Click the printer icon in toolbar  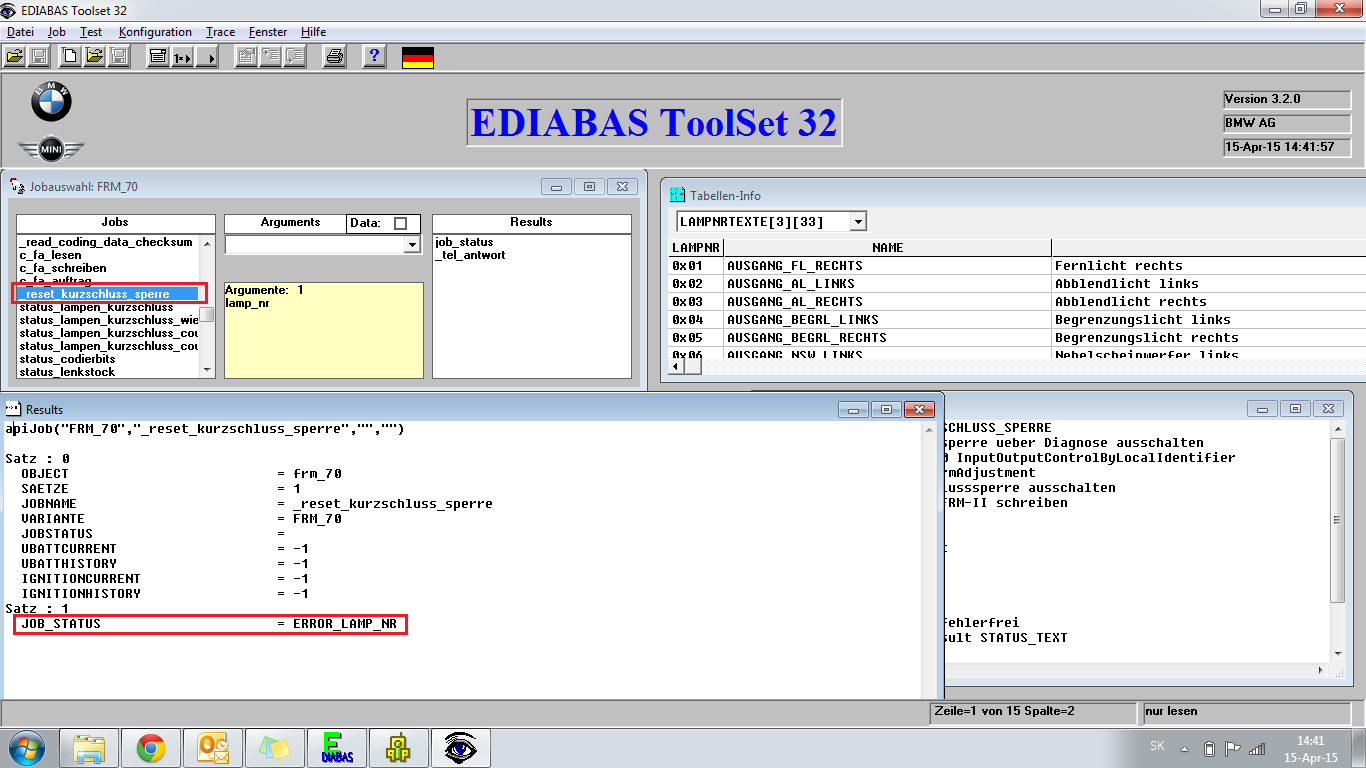coord(334,57)
